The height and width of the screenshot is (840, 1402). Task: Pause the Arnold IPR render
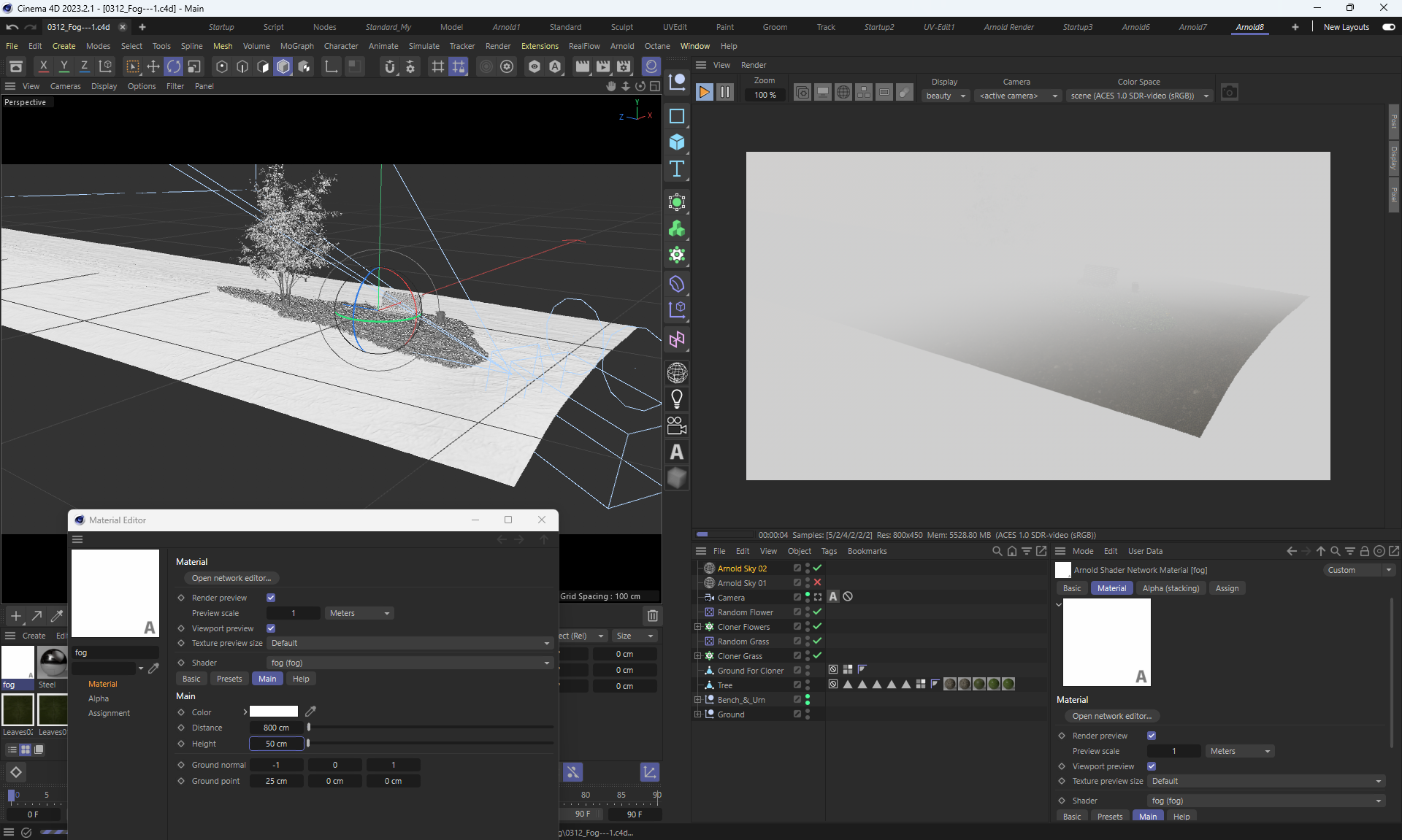point(725,92)
